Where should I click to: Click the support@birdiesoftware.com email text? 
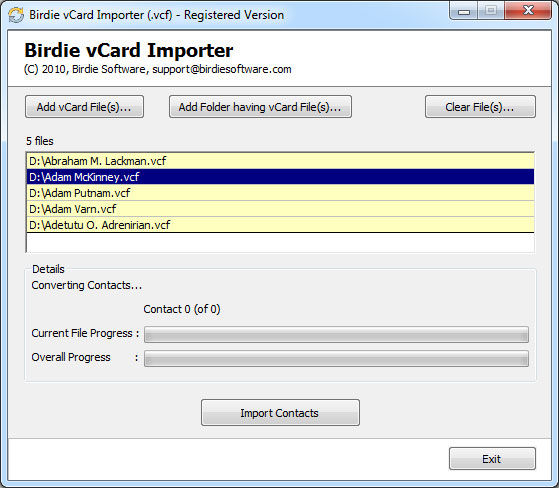(222, 69)
